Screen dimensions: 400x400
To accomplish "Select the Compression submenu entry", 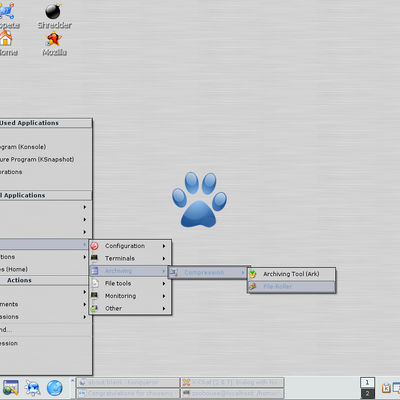I will click(208, 273).
